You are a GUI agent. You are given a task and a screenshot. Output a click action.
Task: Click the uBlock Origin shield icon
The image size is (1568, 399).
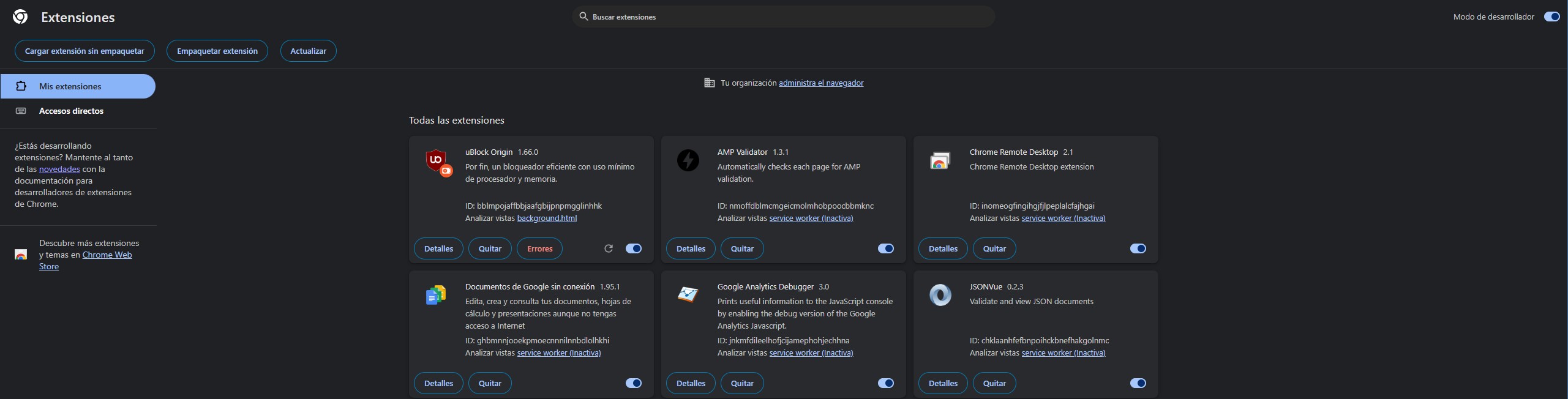[x=437, y=162]
